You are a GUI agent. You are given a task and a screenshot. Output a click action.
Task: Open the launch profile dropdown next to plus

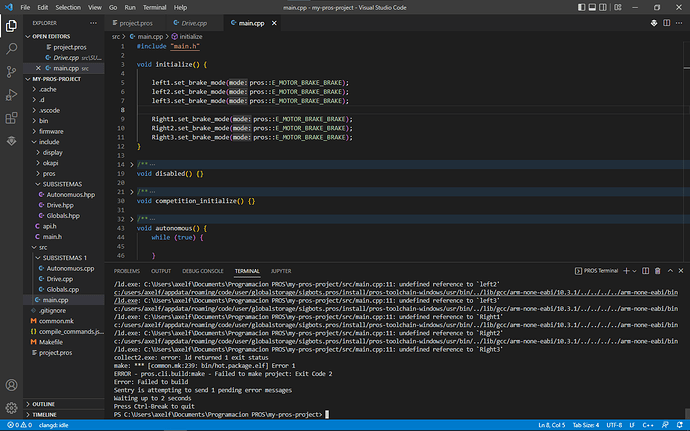point(634,271)
